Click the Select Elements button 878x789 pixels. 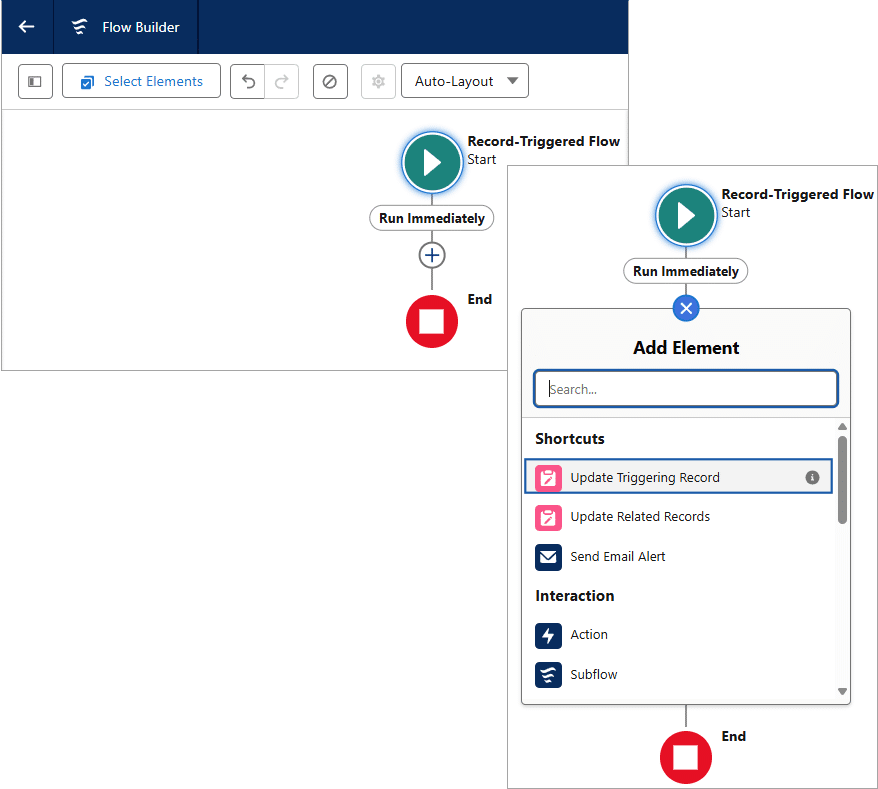(141, 81)
